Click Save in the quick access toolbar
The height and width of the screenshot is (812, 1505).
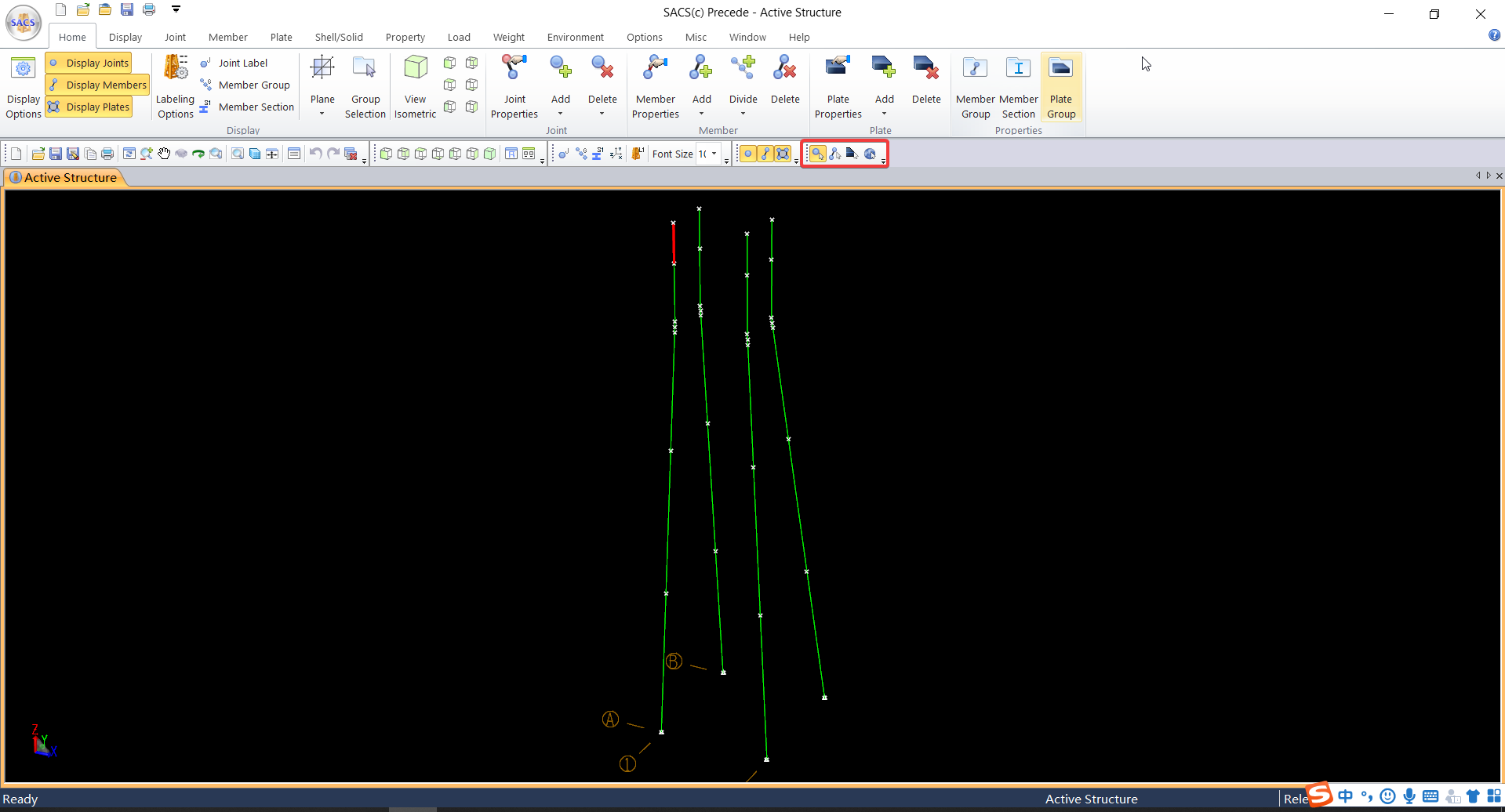click(127, 9)
